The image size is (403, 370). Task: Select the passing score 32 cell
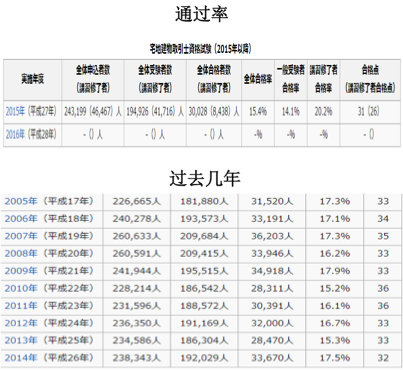click(383, 358)
